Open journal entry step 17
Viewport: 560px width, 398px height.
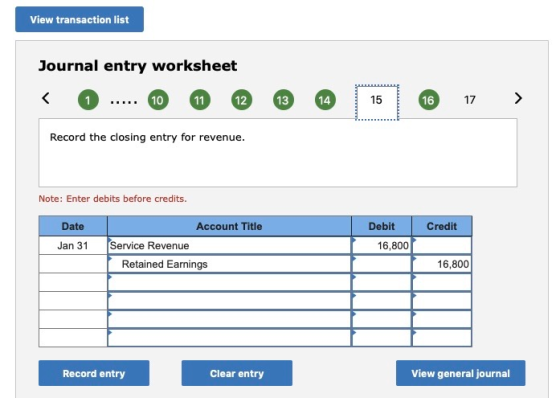click(470, 100)
